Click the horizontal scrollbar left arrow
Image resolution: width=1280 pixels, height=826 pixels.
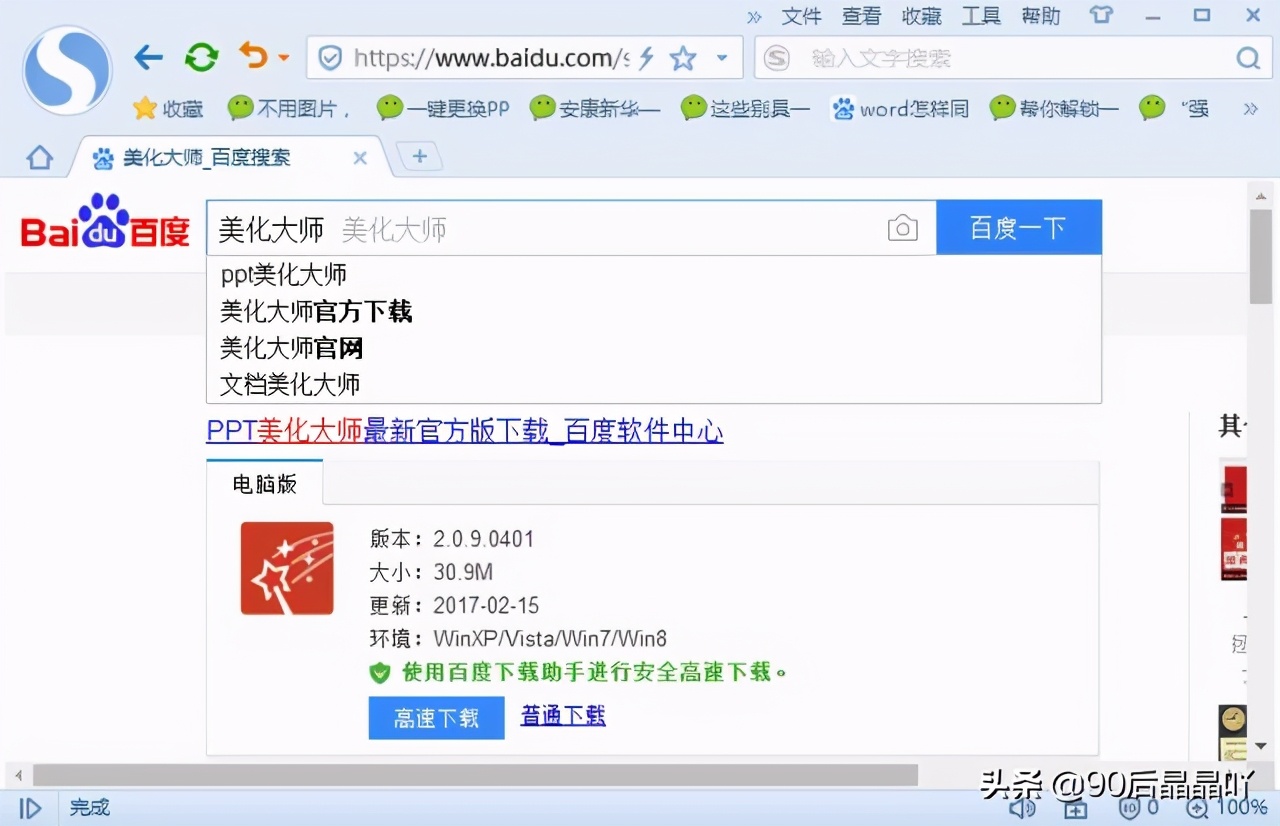point(16,775)
